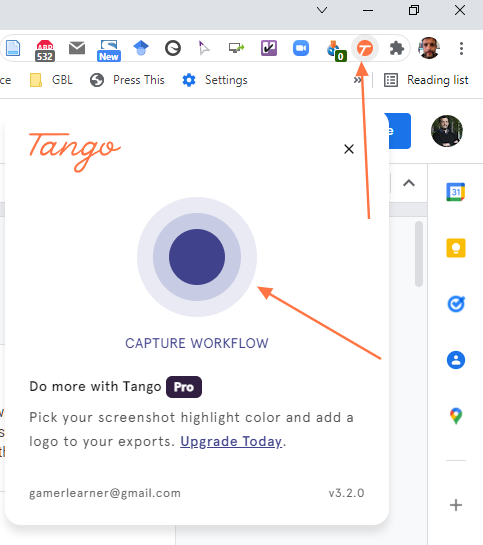Click the blue document icon in toolbar
This screenshot has width=483, height=545.
click(x=13, y=48)
